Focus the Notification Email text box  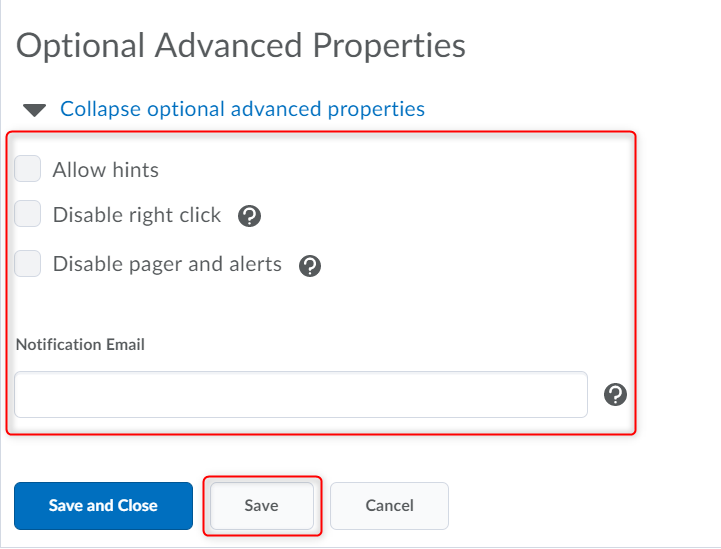[x=300, y=395]
